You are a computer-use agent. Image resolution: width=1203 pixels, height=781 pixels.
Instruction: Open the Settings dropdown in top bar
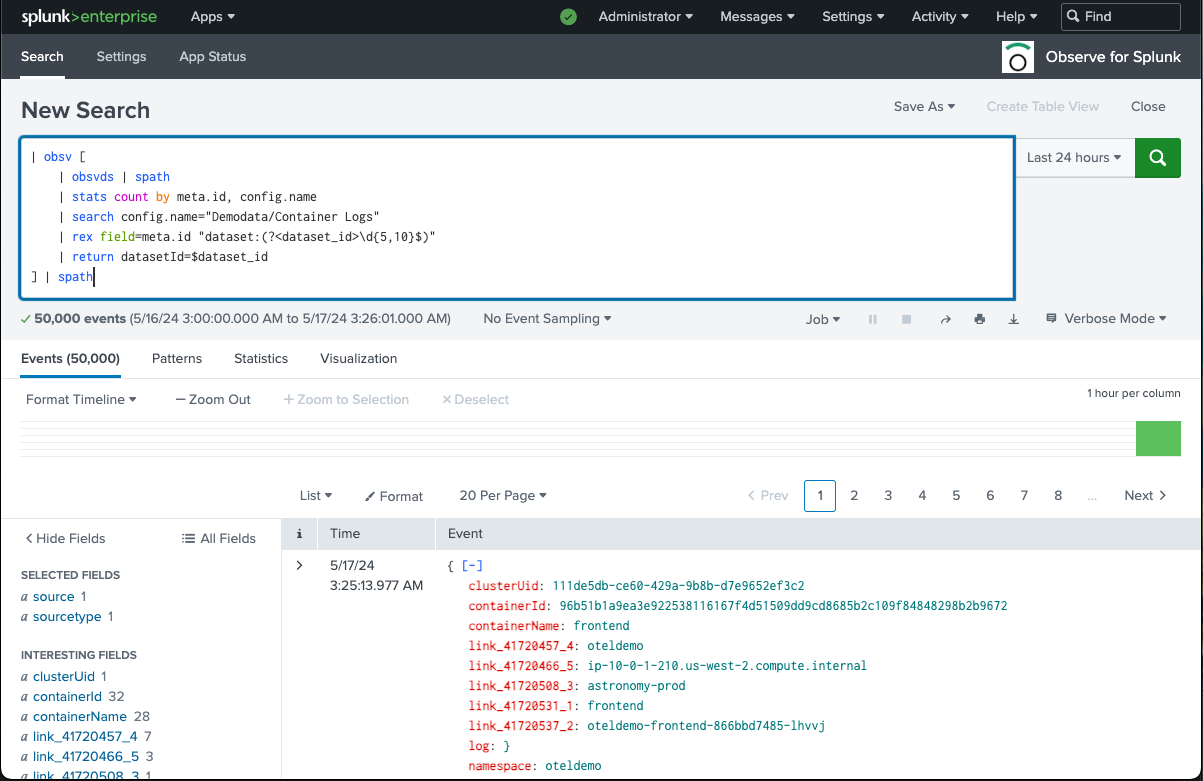click(853, 17)
